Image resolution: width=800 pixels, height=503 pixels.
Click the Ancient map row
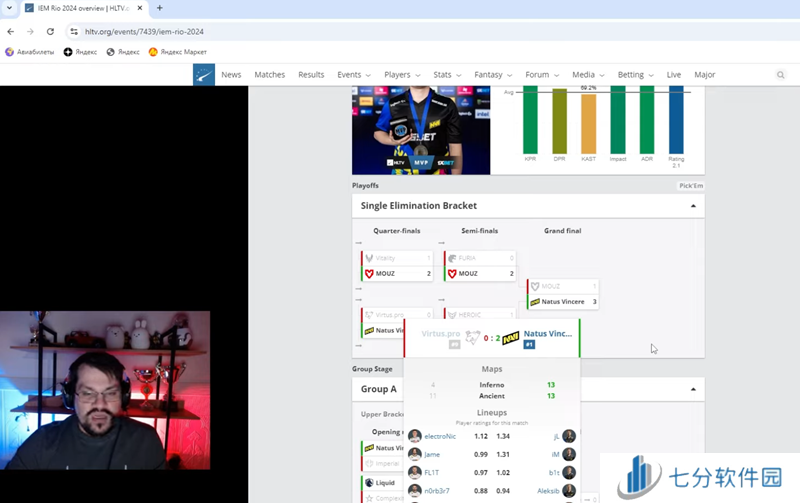pyautogui.click(x=492, y=396)
